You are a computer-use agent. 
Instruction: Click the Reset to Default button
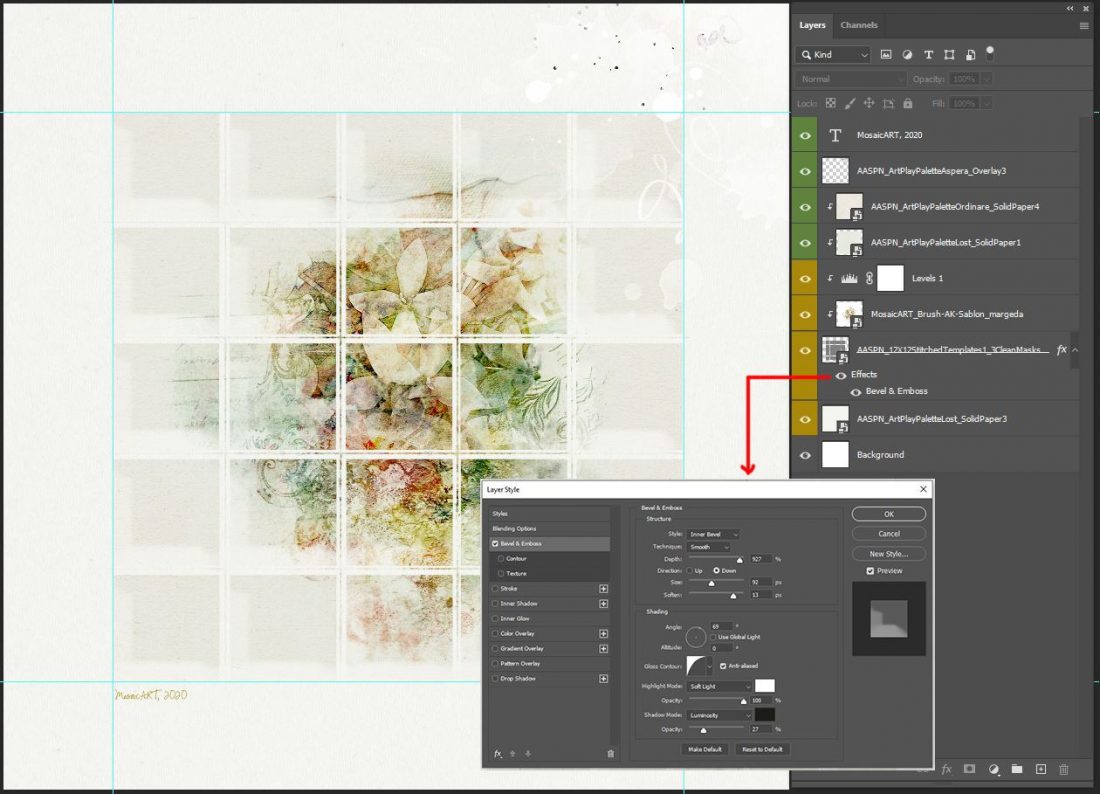coord(762,749)
